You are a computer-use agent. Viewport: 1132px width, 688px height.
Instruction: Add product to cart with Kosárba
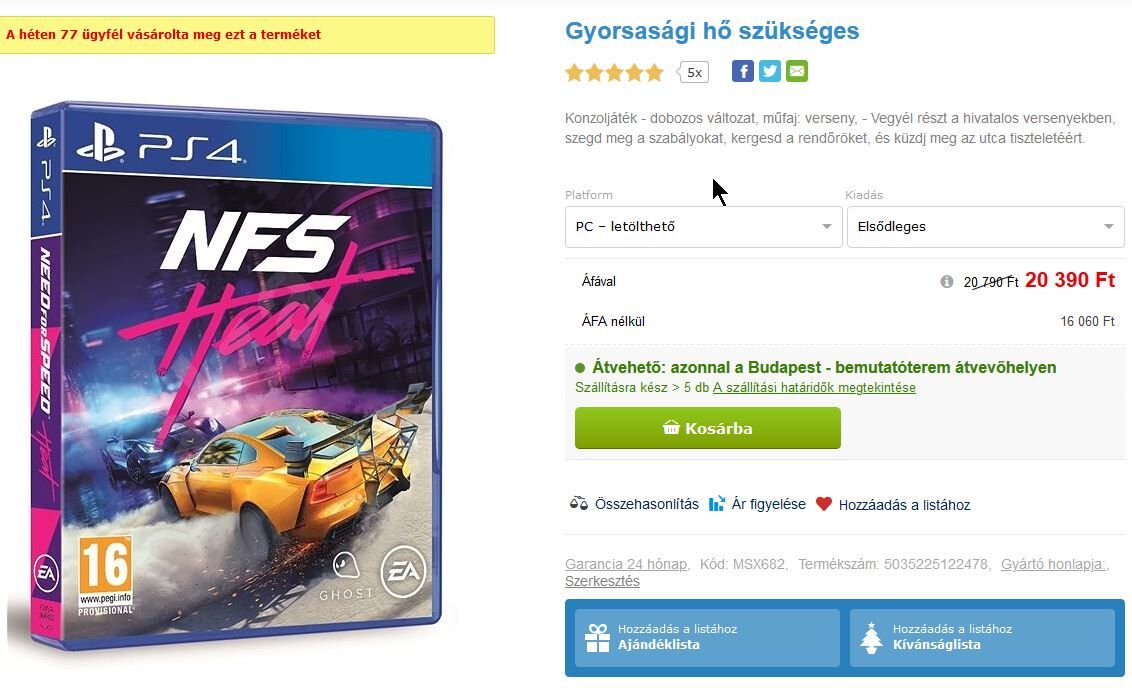pyautogui.click(x=708, y=428)
